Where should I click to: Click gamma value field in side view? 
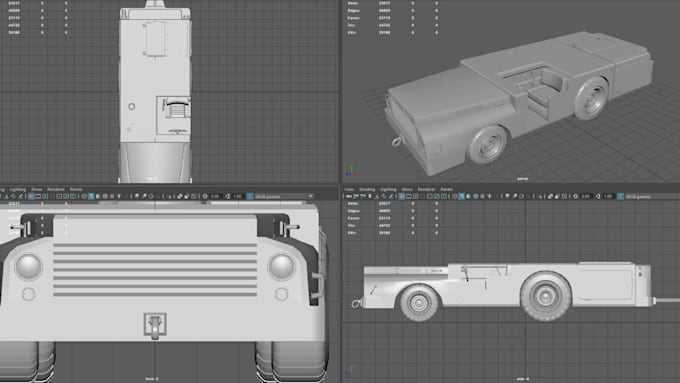(608, 196)
